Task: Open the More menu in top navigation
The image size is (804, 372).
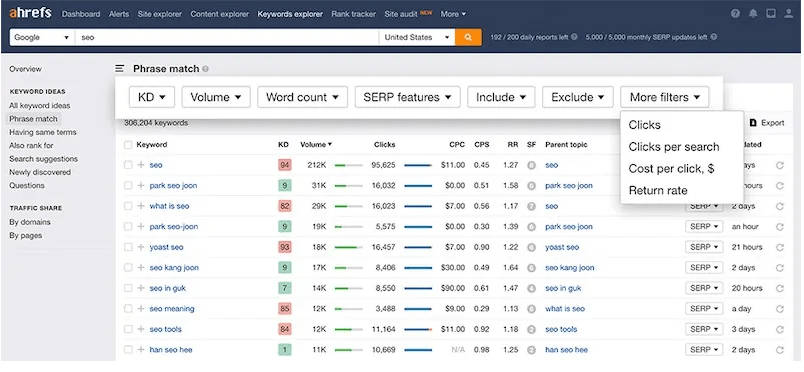Action: [453, 14]
